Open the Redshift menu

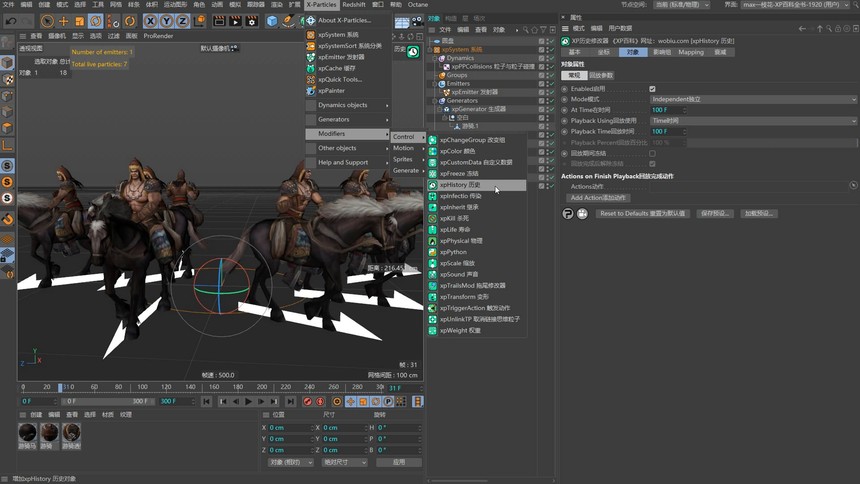[354, 4]
